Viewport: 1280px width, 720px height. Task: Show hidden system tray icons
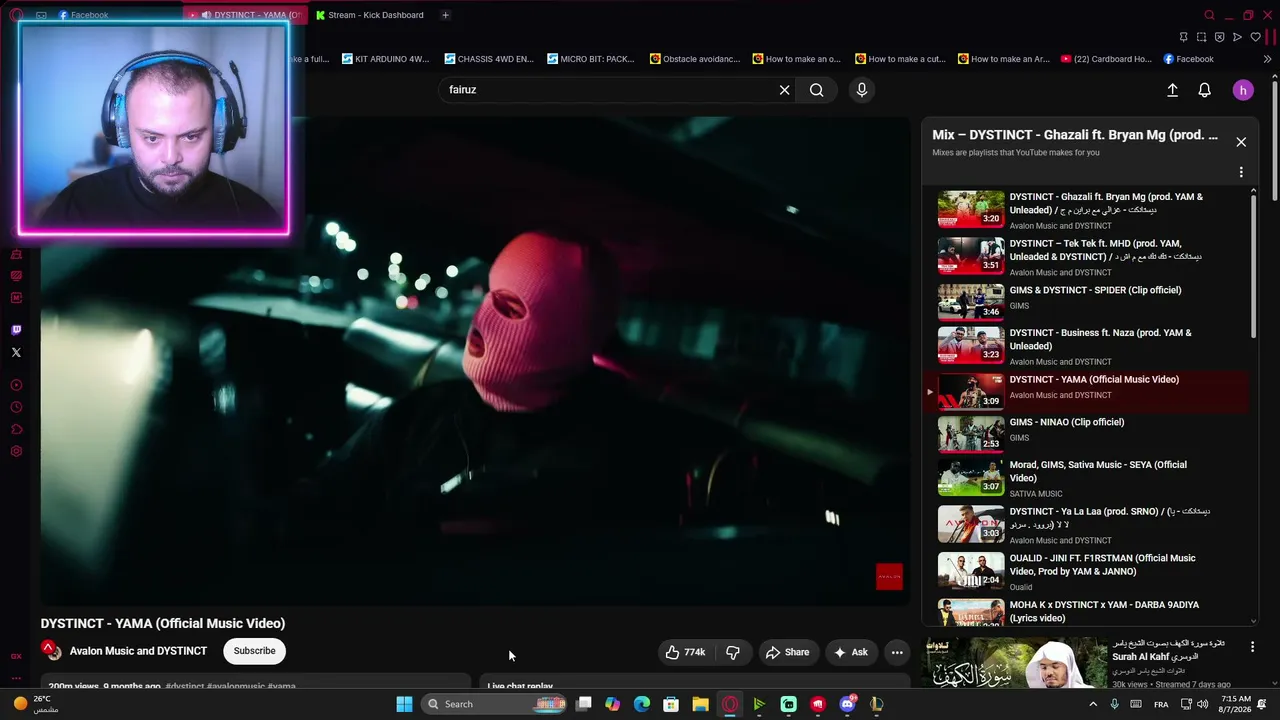click(1093, 704)
